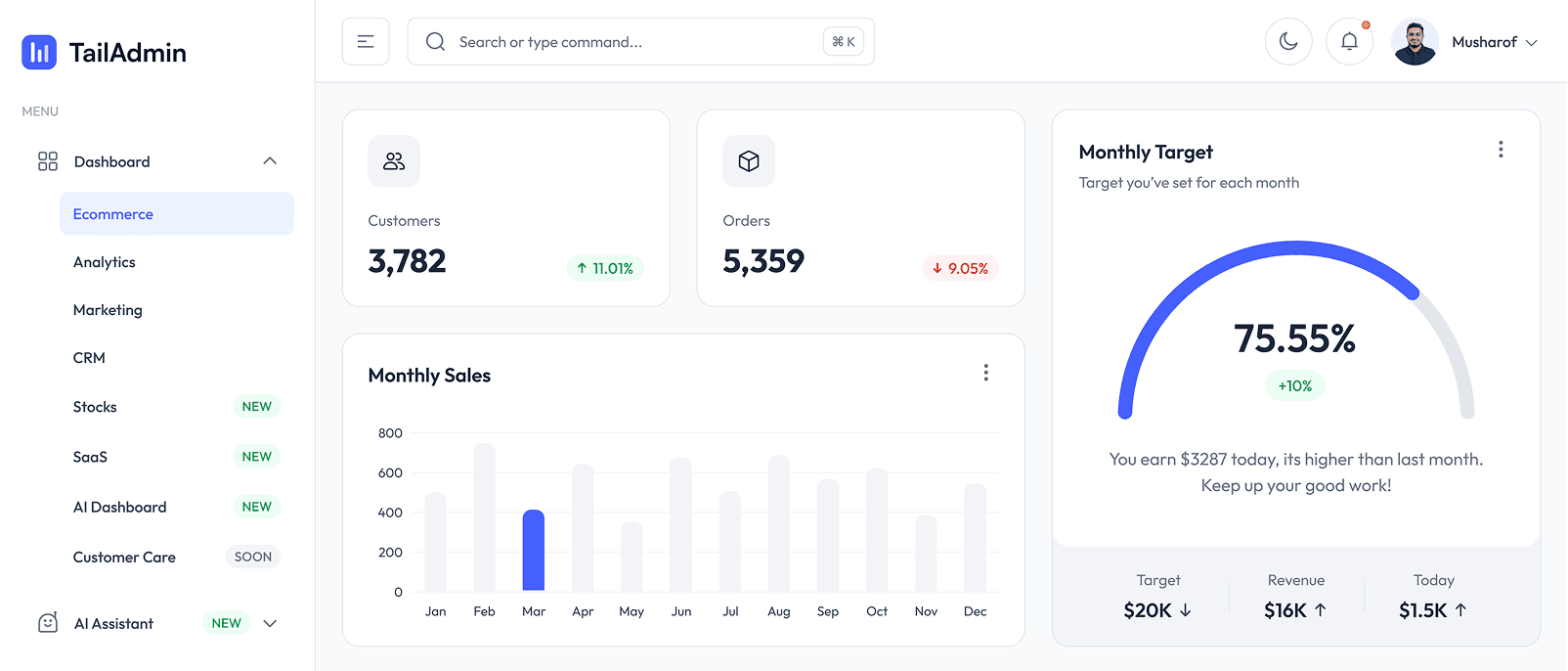Open the Monthly Target options menu

[x=1501, y=149]
